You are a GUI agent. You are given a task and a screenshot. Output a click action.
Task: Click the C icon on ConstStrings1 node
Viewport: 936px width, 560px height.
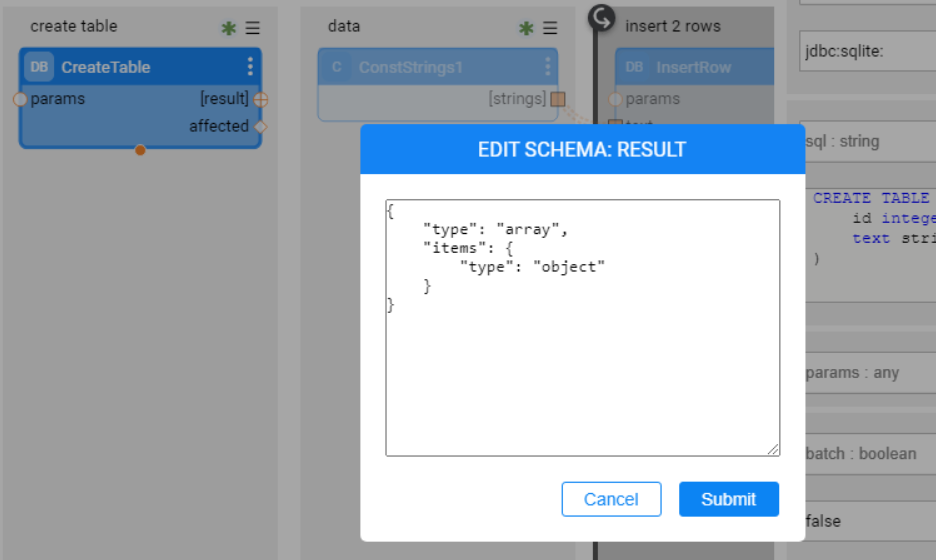pyautogui.click(x=336, y=67)
